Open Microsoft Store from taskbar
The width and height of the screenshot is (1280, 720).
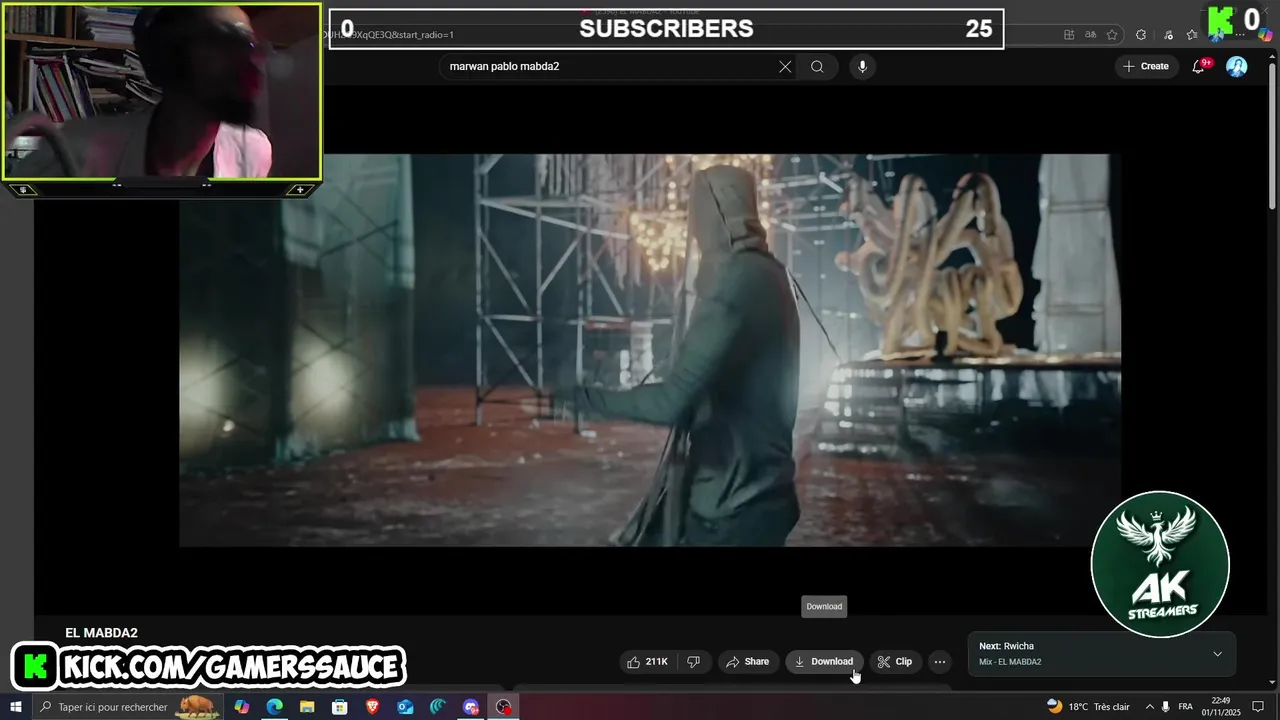[340, 707]
